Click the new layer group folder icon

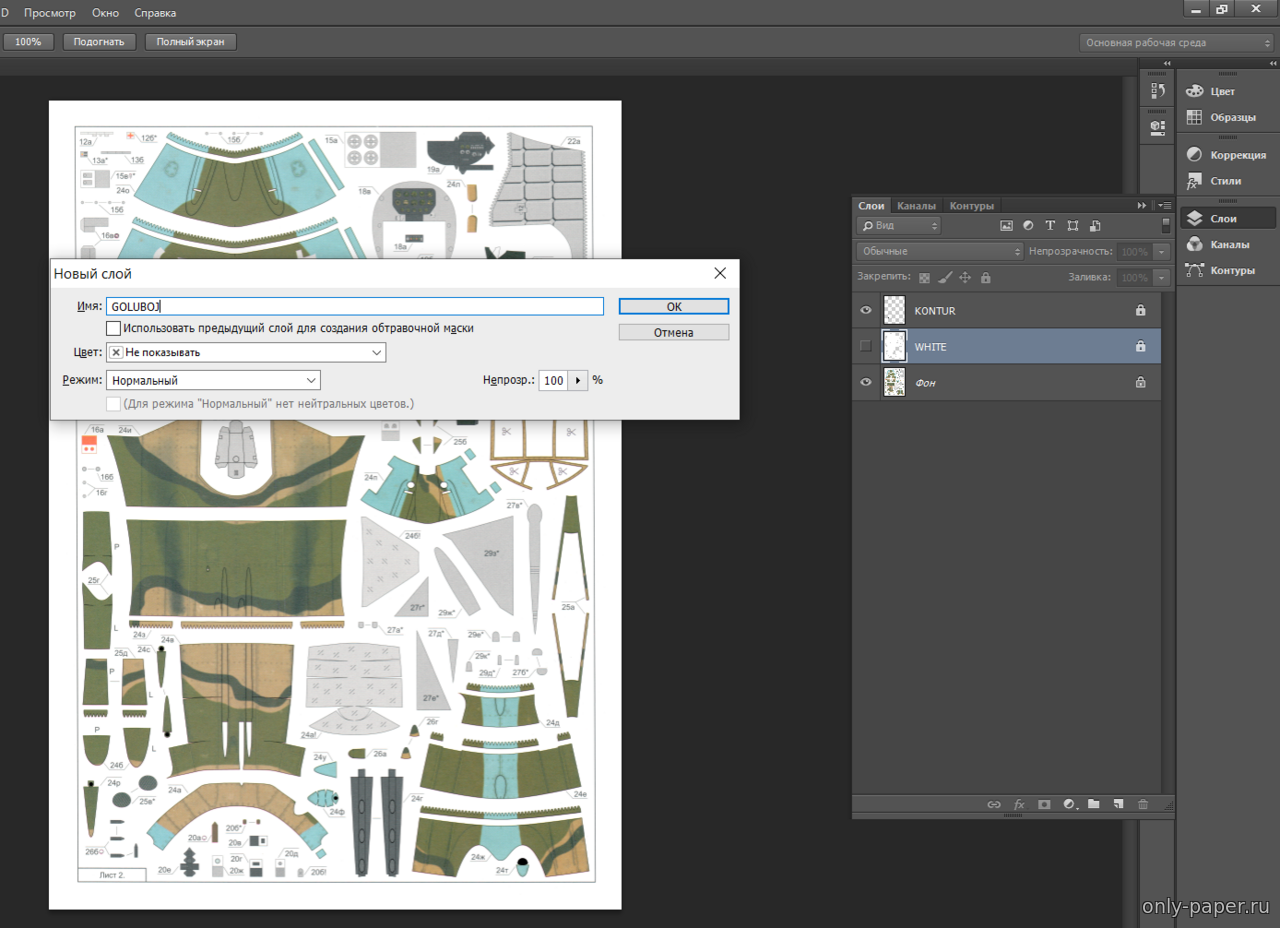[x=1094, y=804]
